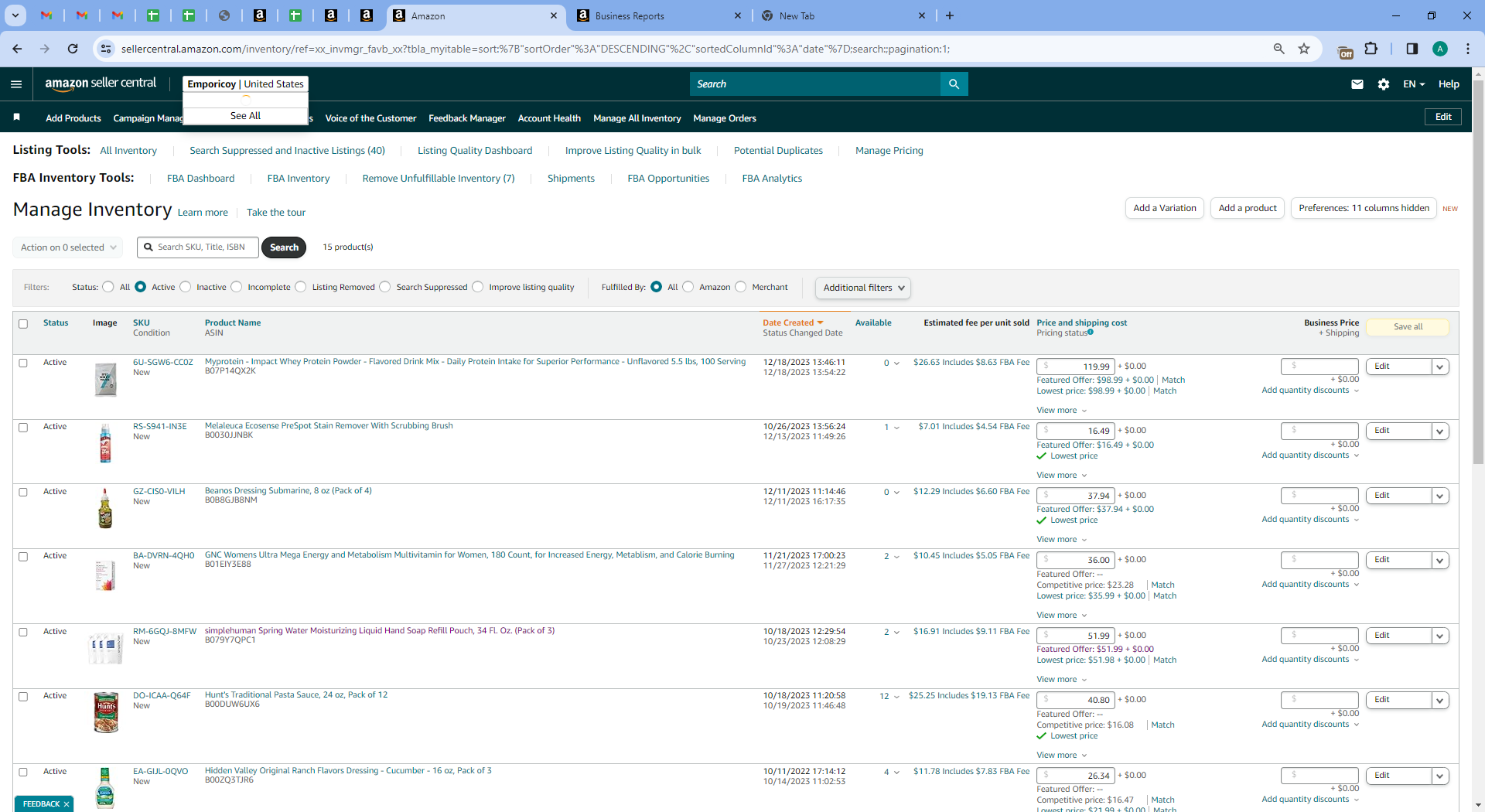Open the Seller Central hamburger menu
Image resolution: width=1485 pixels, height=812 pixels.
point(16,84)
